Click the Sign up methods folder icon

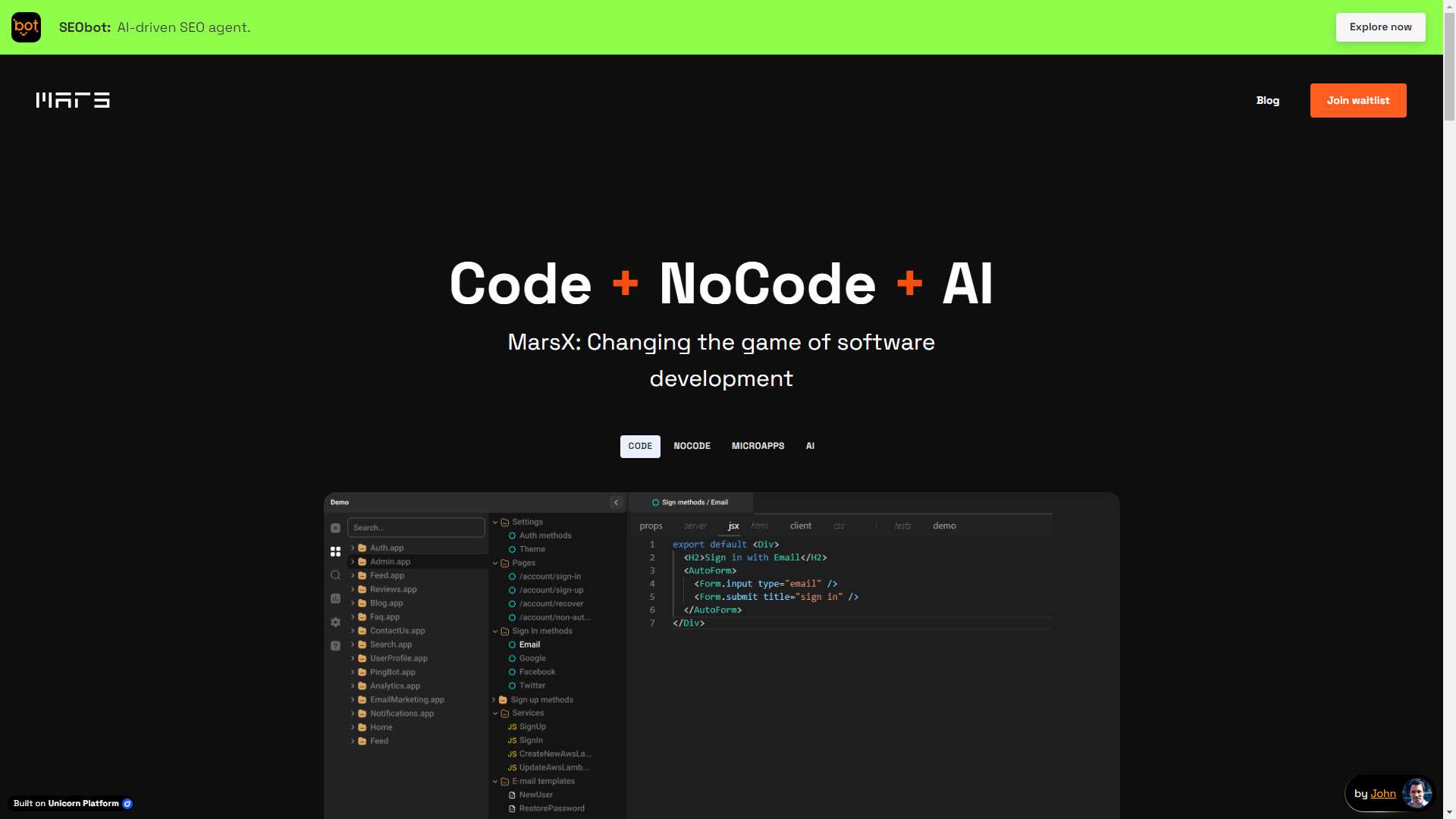coord(503,700)
